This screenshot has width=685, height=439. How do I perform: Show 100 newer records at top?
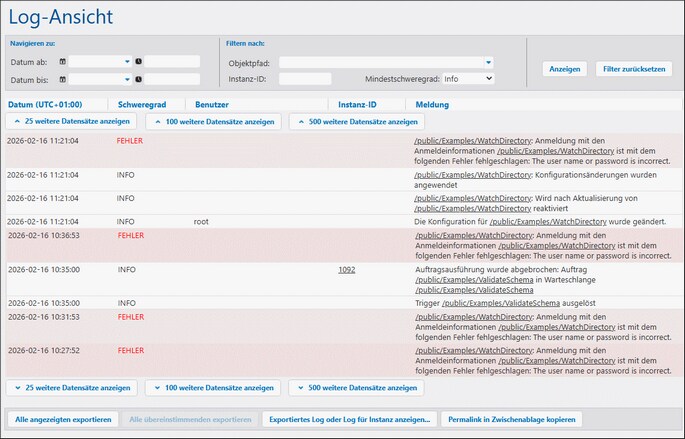coord(213,122)
